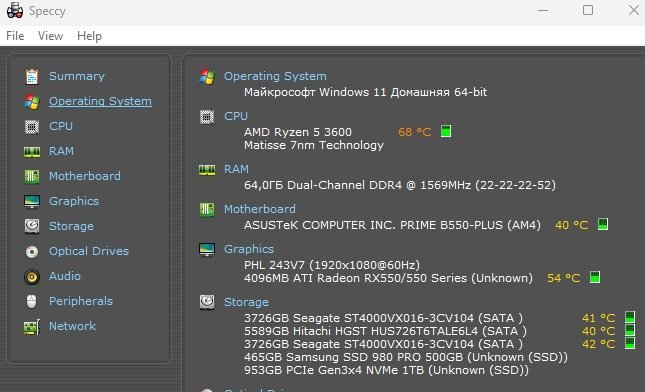Click Graphics heading in summary pane
Viewport: 645px width, 392px height.
[248, 249]
